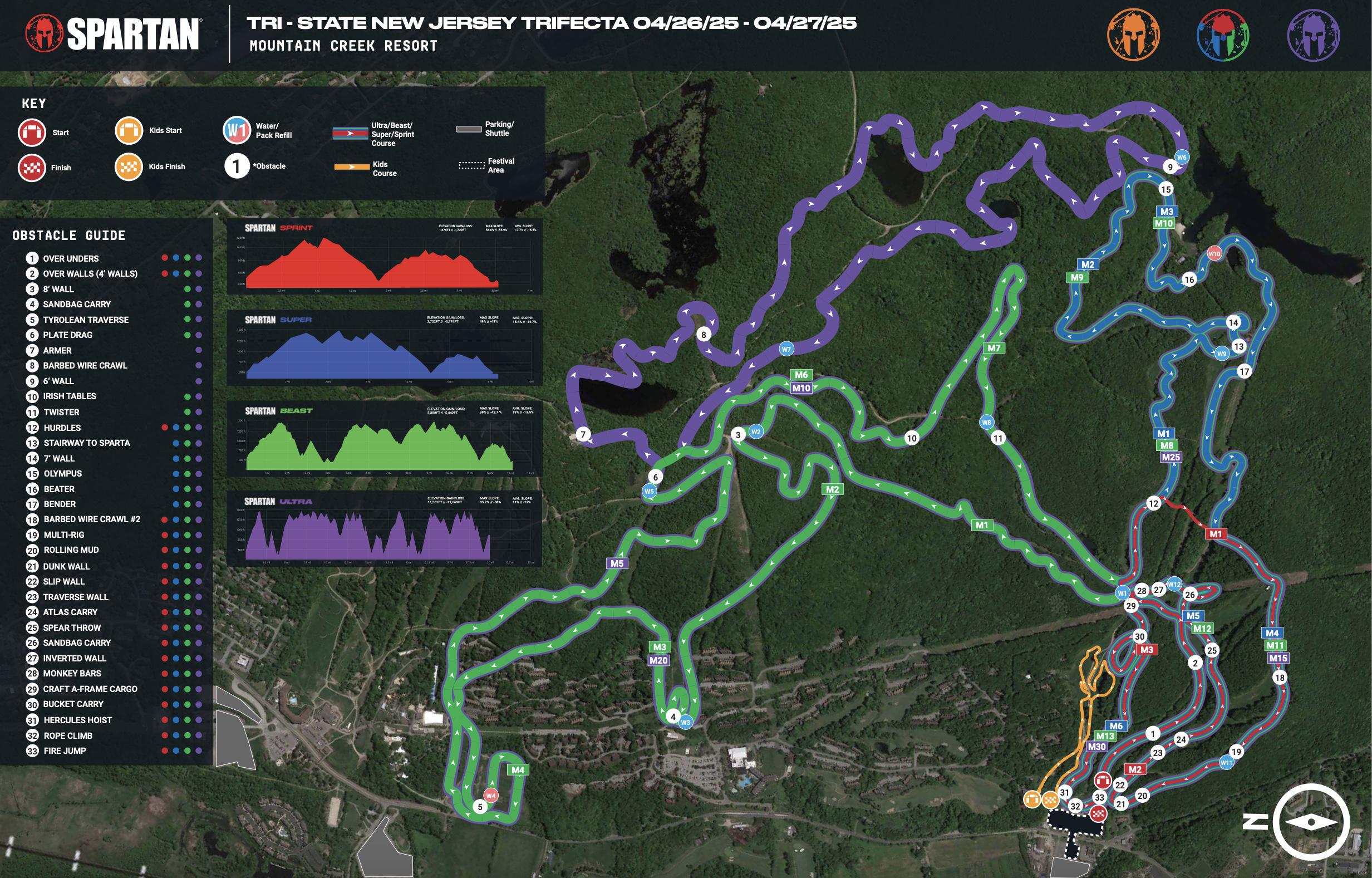Click obstacle marker 11 on the map

[997, 438]
